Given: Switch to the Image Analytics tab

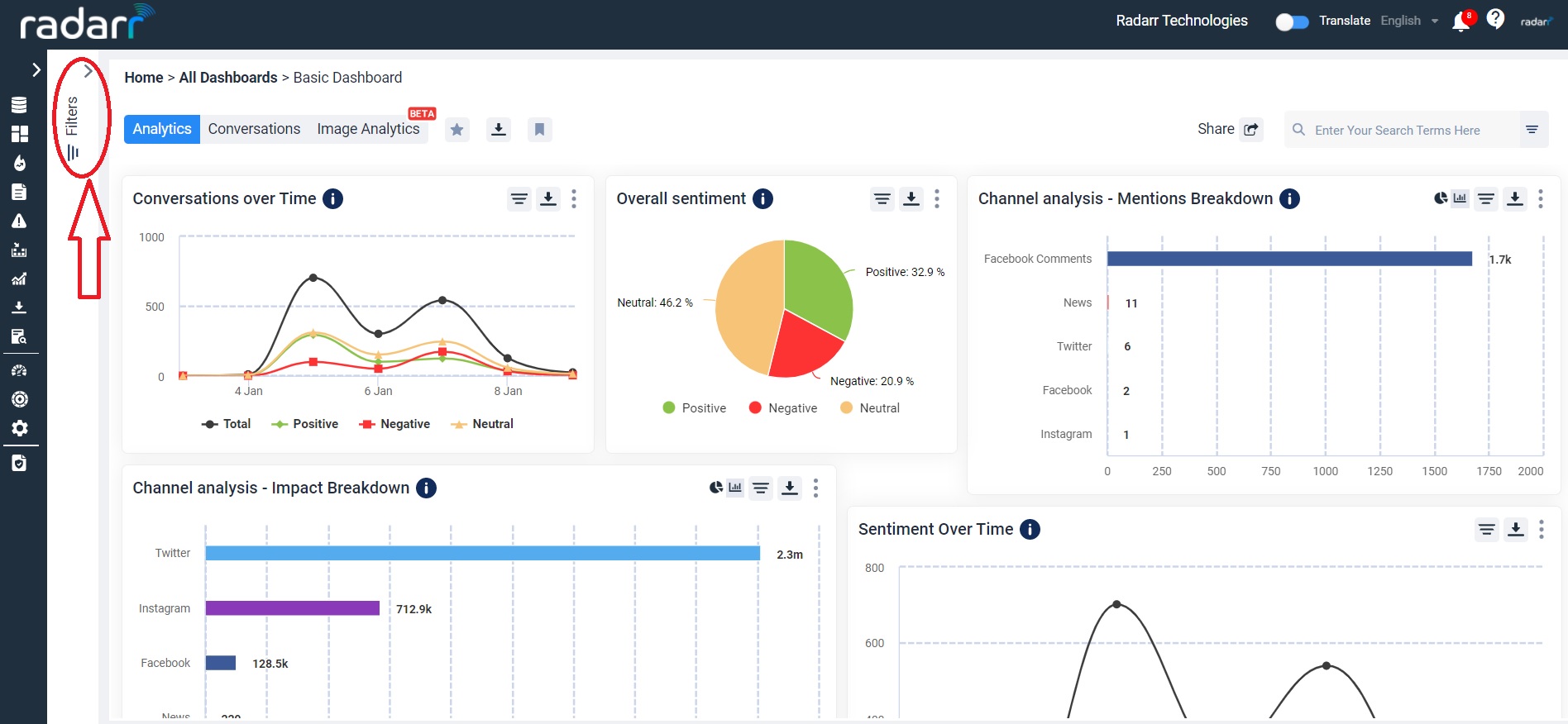Looking at the screenshot, I should tap(368, 129).
